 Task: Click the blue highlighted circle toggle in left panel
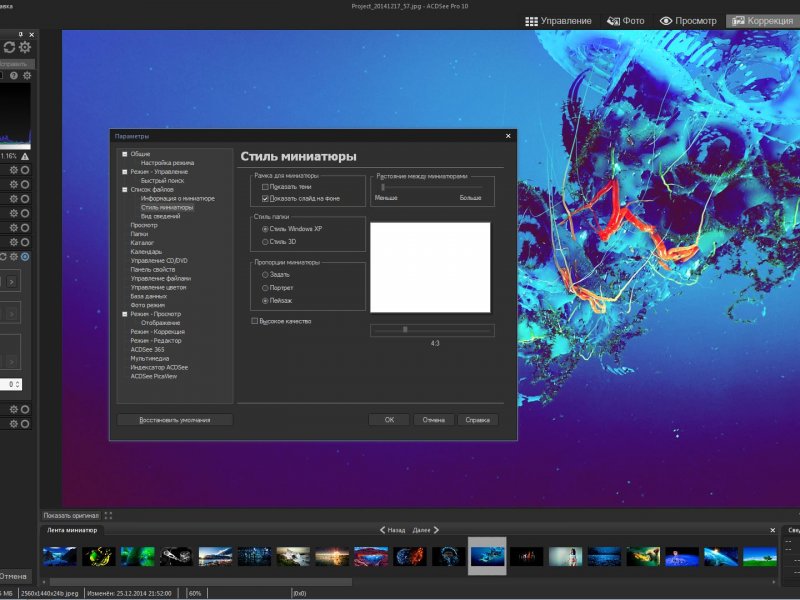[x=25, y=257]
